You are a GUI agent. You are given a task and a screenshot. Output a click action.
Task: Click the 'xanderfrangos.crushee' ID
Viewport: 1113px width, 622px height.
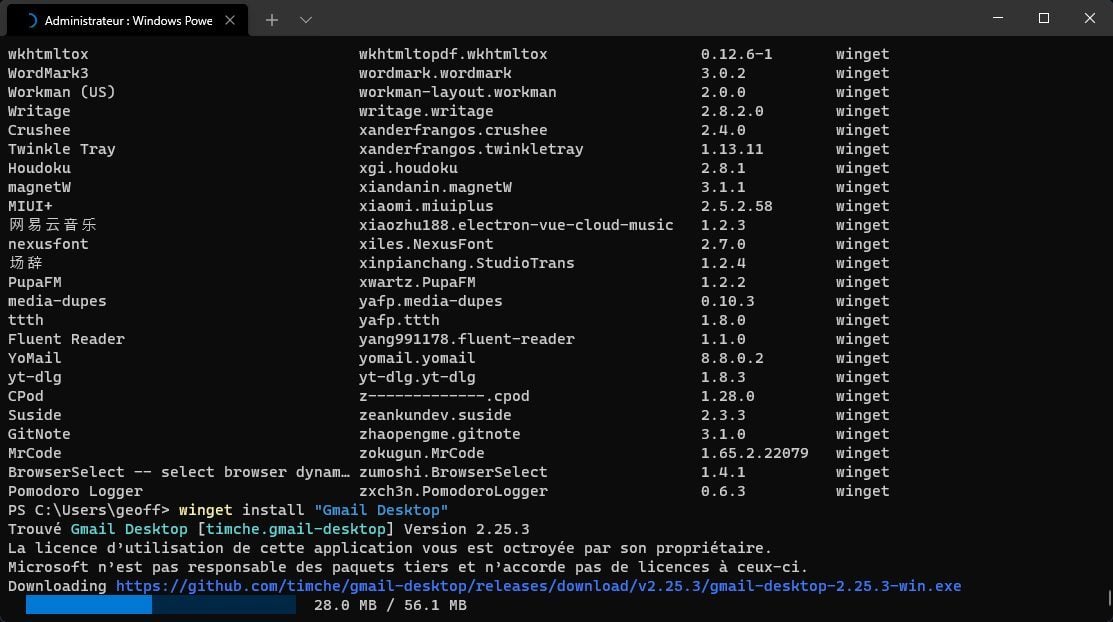pos(453,130)
